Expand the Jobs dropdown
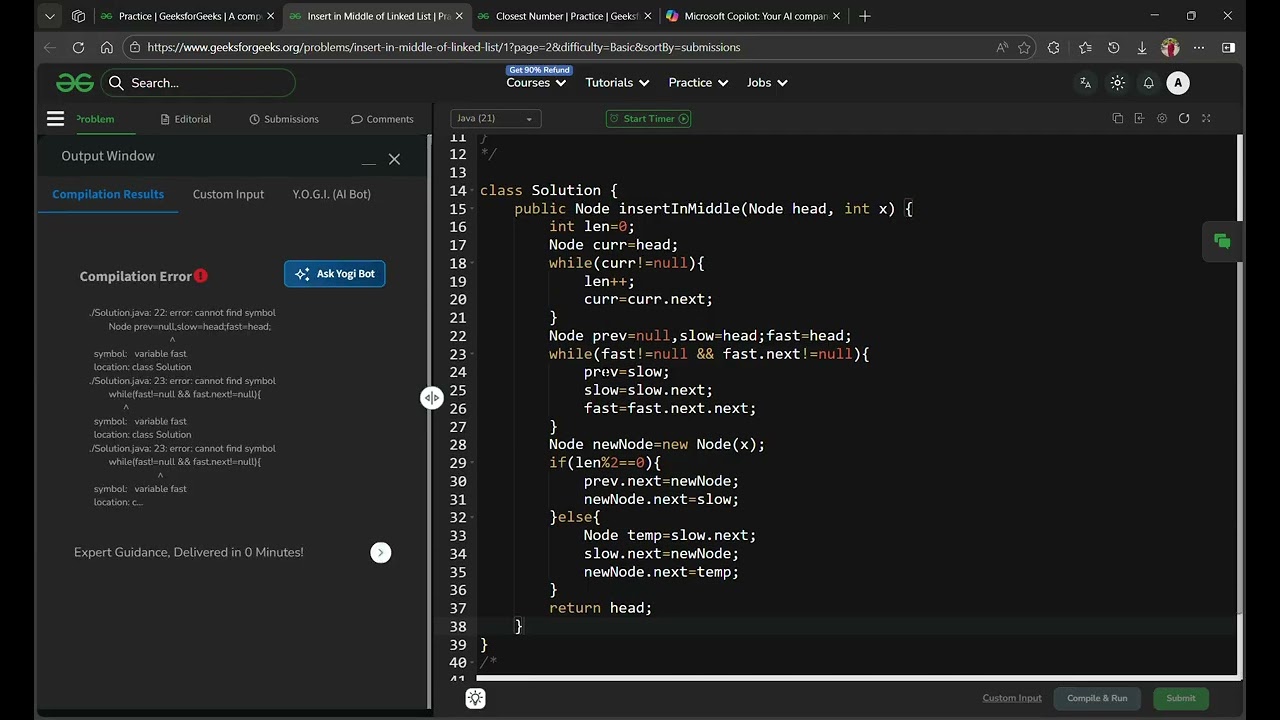The width and height of the screenshot is (1280, 720). pos(767,83)
